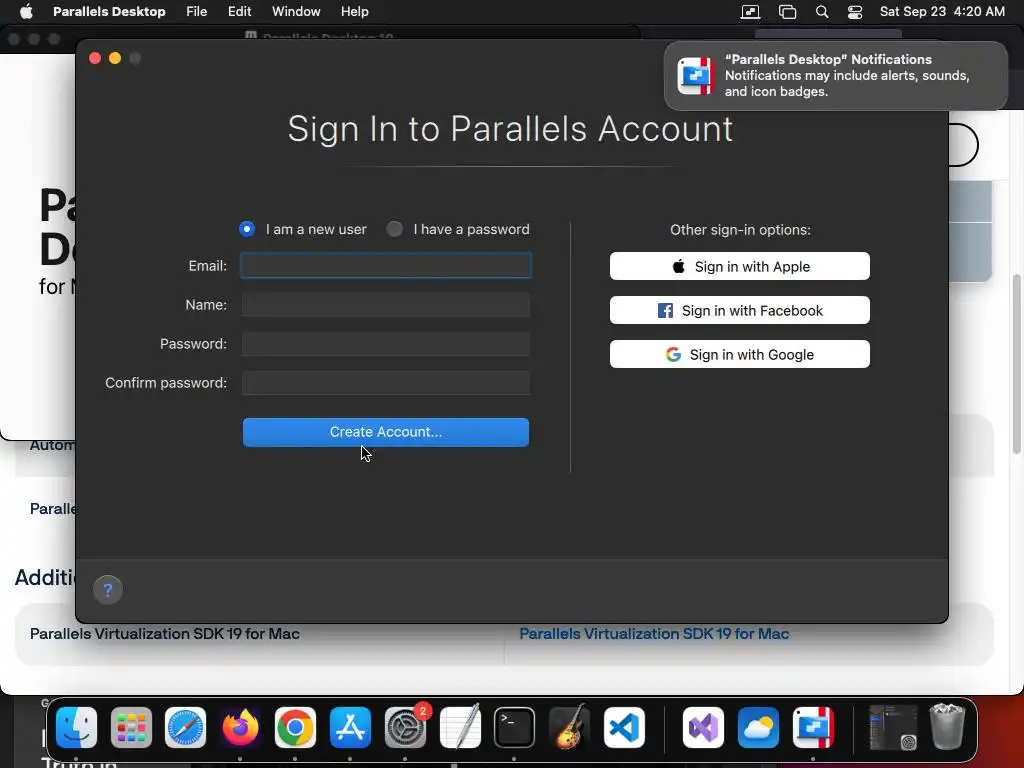1024x768 pixels.
Task: Click the black 'Parallels Virtualization SDK 19 for Mac' text
Action: pyautogui.click(x=165, y=634)
